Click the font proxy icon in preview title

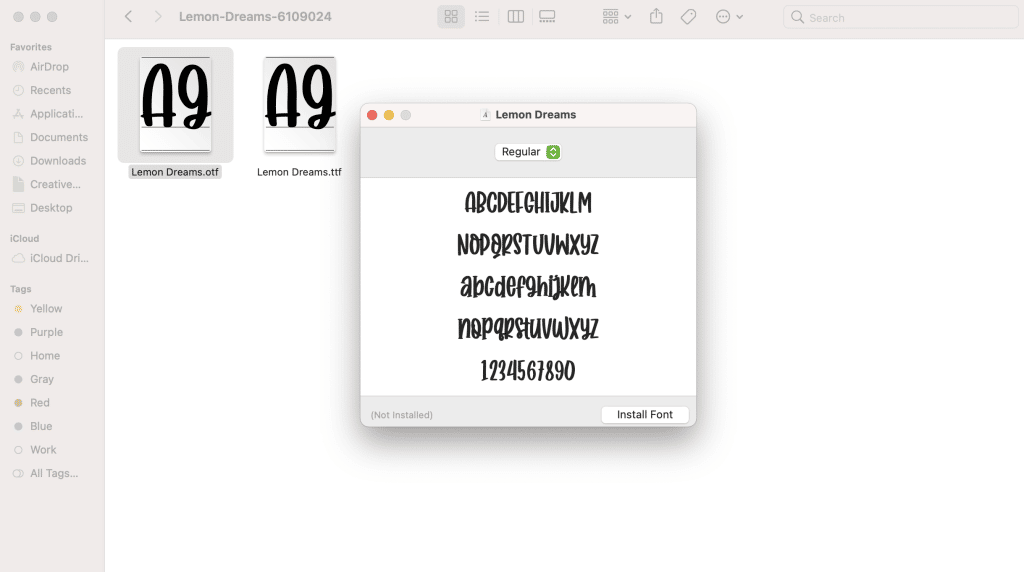pos(485,115)
